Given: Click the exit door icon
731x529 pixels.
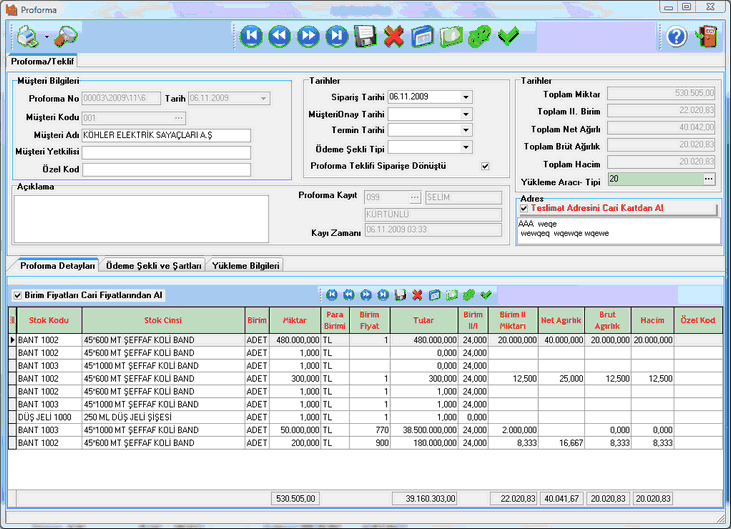Looking at the screenshot, I should coord(706,36).
